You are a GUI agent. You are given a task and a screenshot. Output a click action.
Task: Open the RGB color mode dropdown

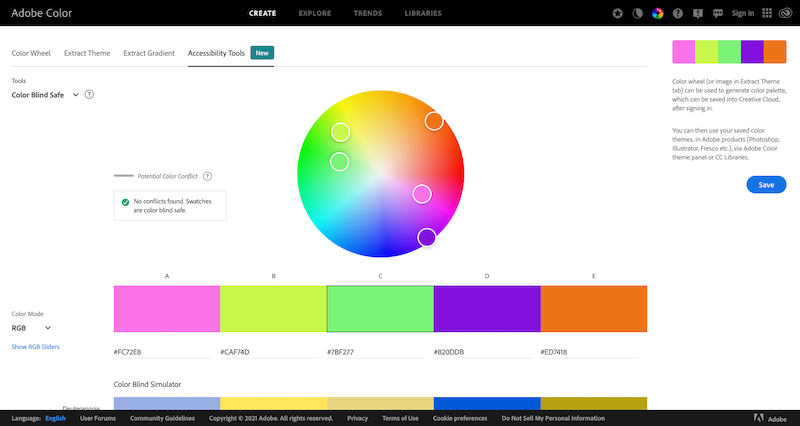coord(31,328)
